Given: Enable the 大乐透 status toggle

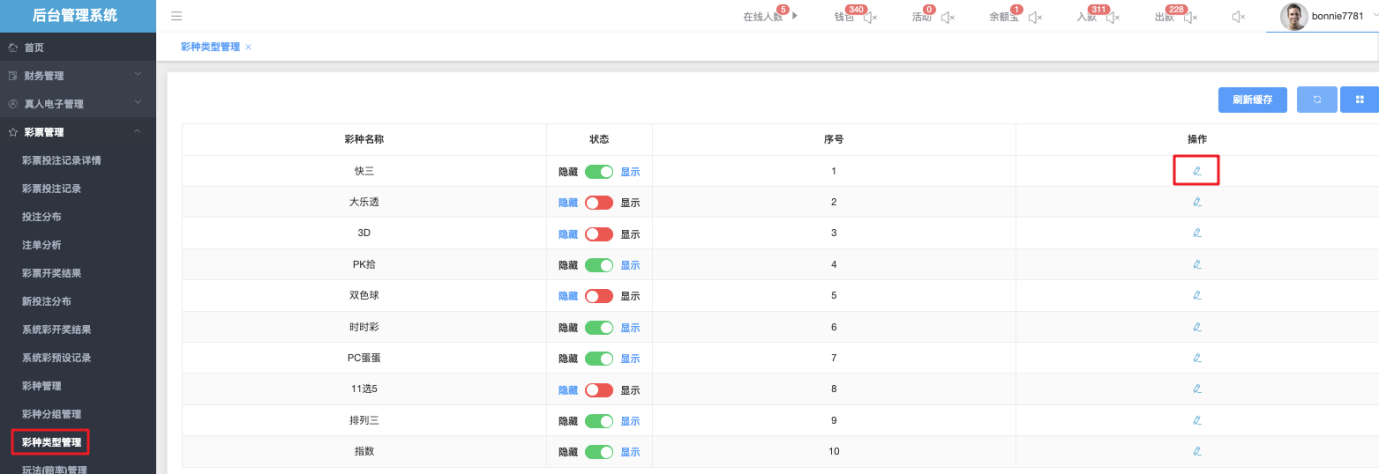Looking at the screenshot, I should click(x=598, y=203).
